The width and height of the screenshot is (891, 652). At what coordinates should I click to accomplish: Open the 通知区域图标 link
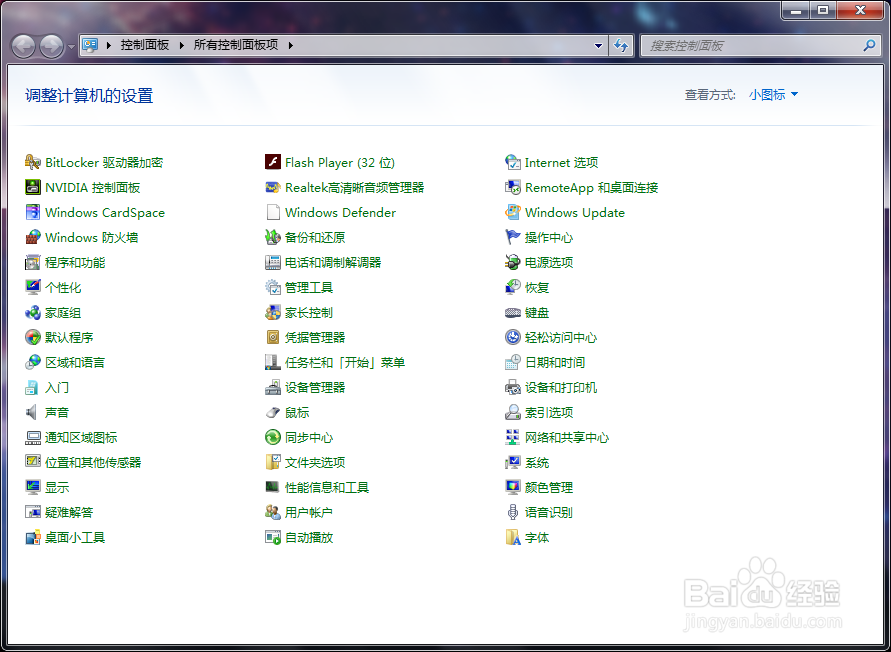[x=81, y=438]
